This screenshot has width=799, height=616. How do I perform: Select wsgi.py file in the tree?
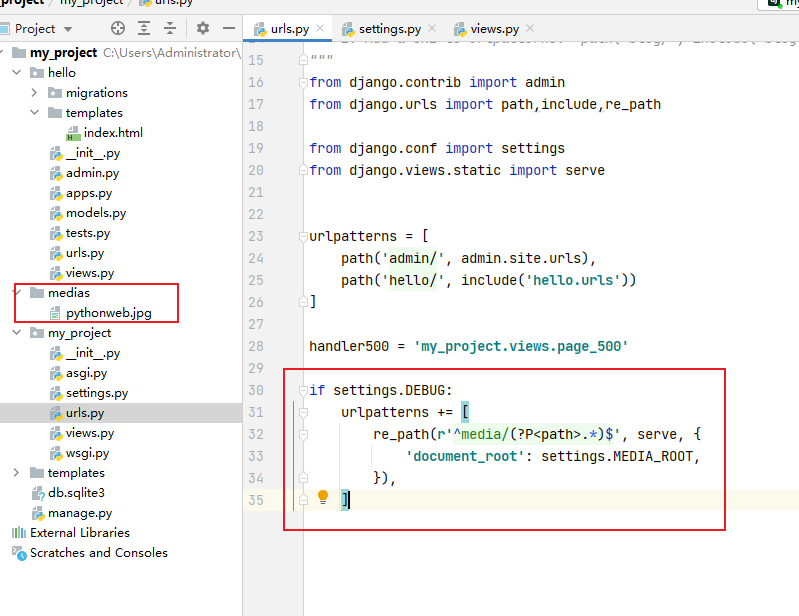(79, 453)
